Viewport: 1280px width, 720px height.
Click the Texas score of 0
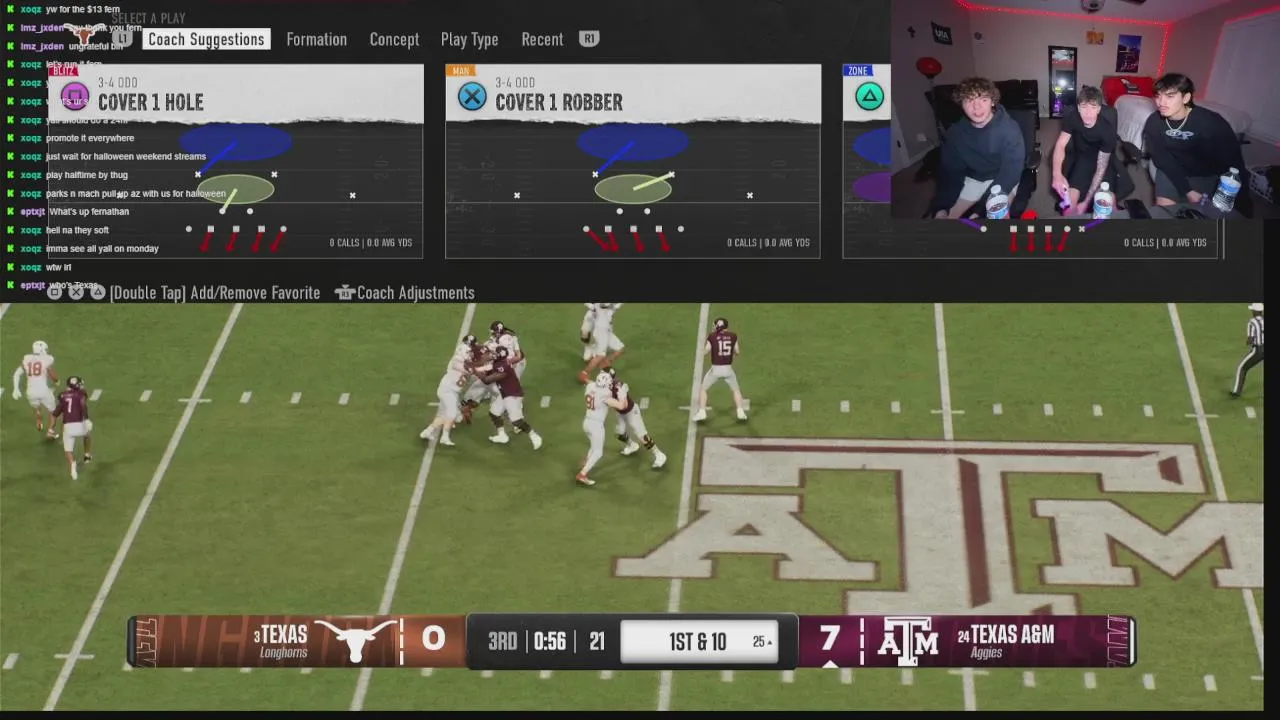point(433,639)
